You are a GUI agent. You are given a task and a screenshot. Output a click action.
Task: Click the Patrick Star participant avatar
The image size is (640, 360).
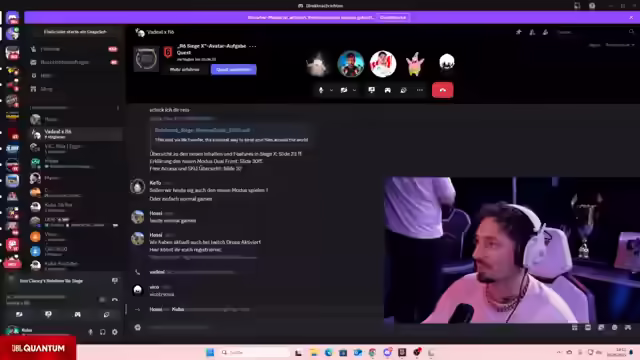(415, 64)
